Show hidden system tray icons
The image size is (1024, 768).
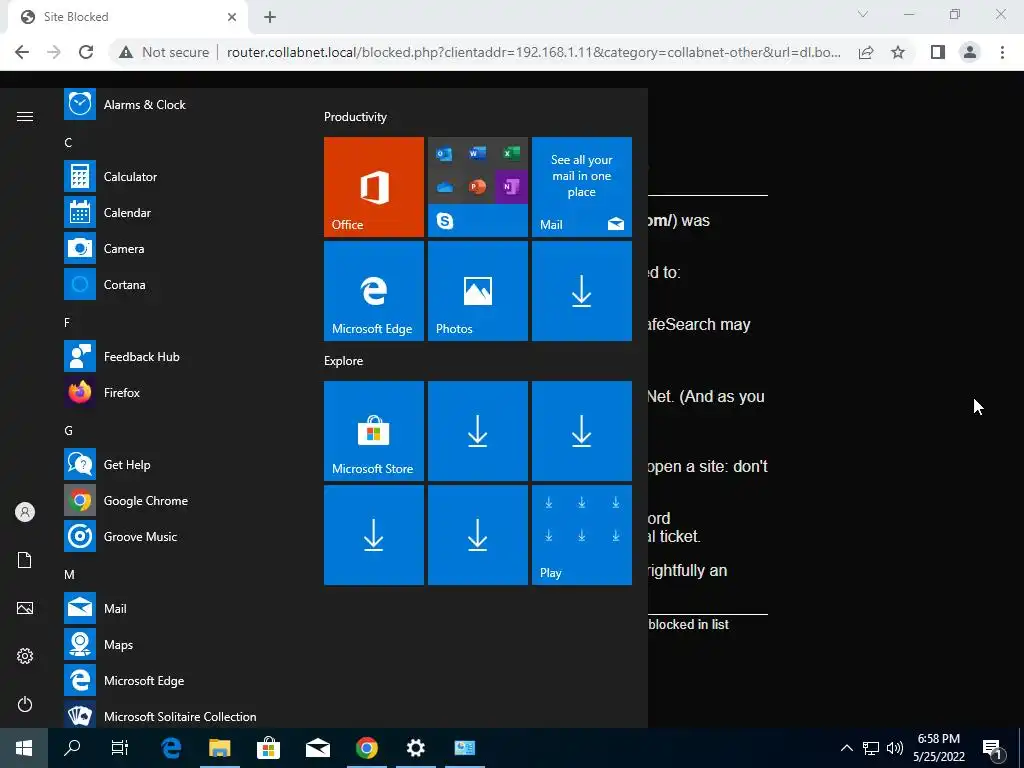(x=846, y=748)
